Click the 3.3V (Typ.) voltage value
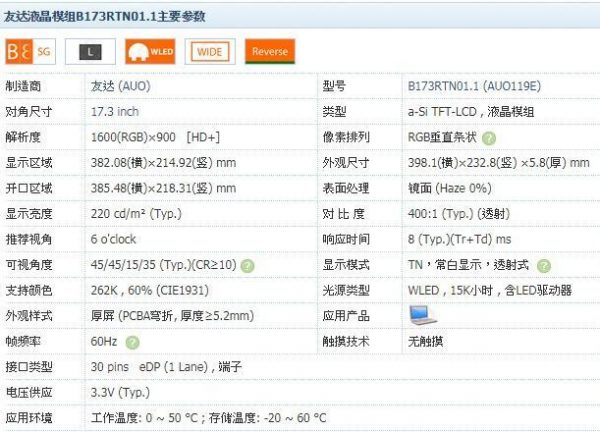Screen dimensions: 600x432 pos(119,392)
